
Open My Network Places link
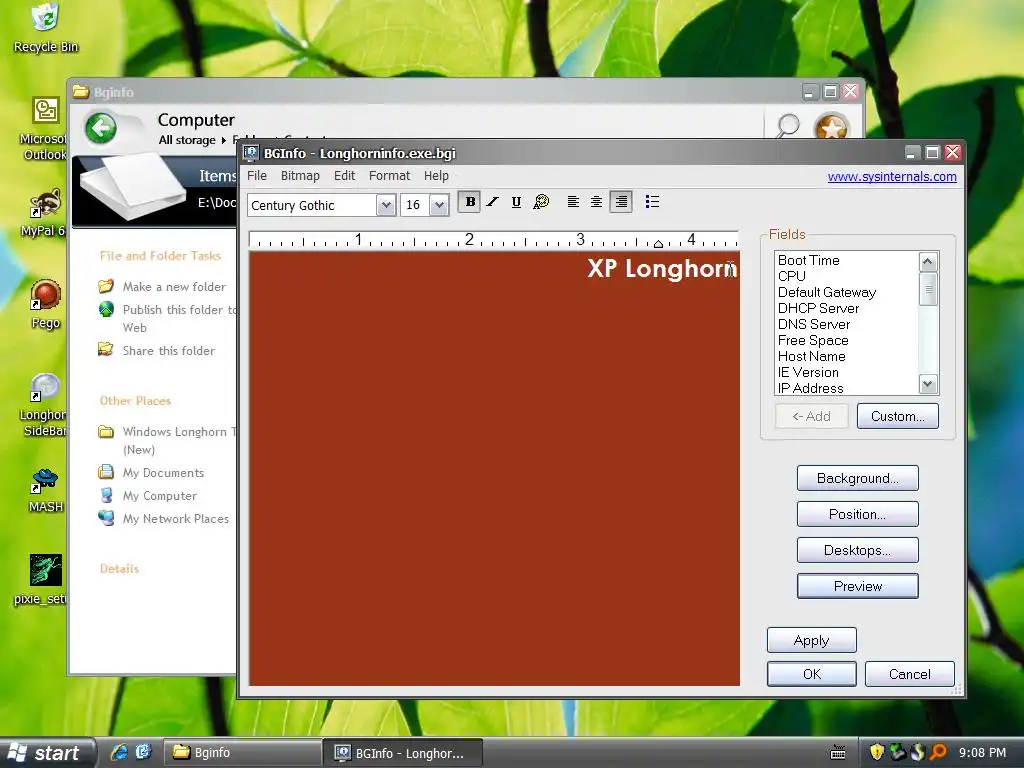(x=176, y=519)
